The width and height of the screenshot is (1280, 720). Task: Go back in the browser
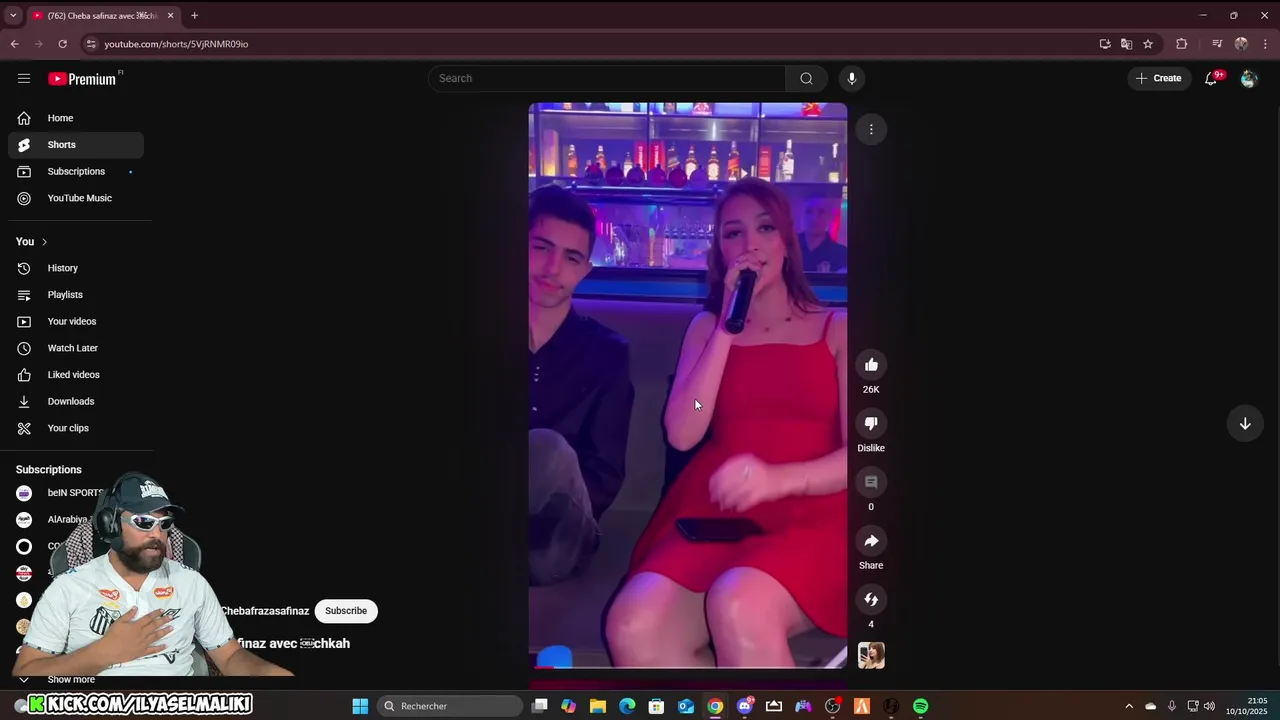[x=14, y=44]
